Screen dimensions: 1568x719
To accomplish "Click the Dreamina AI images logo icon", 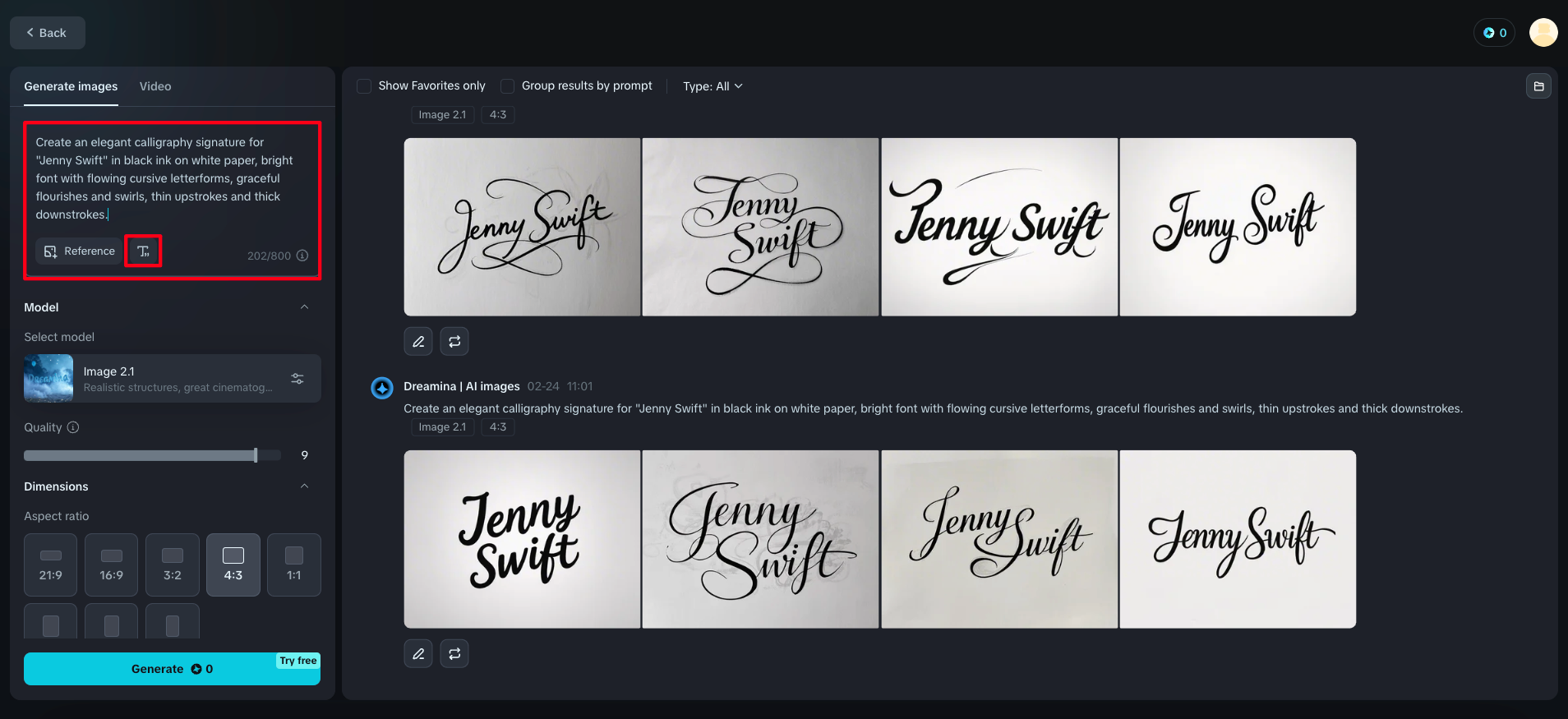I will (382, 388).
